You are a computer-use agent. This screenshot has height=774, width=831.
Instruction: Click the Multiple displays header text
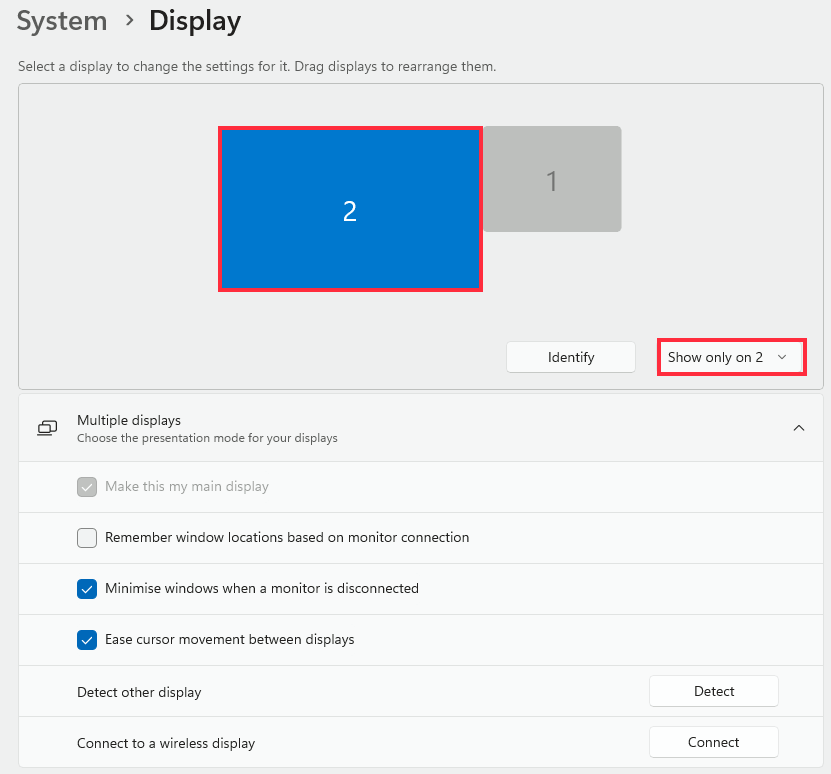tap(129, 420)
